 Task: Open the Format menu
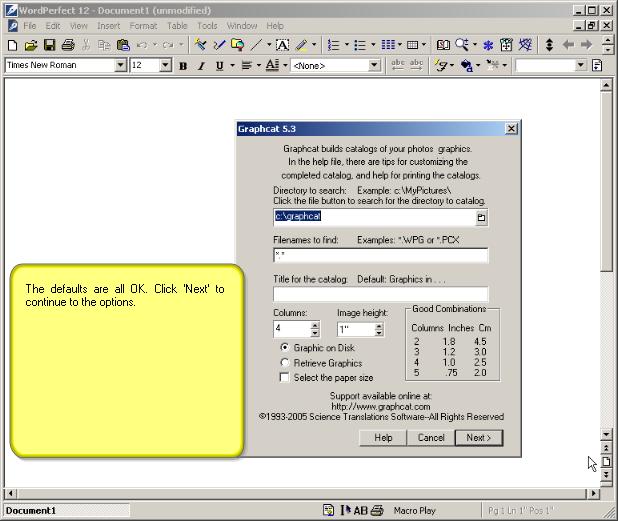coord(143,26)
